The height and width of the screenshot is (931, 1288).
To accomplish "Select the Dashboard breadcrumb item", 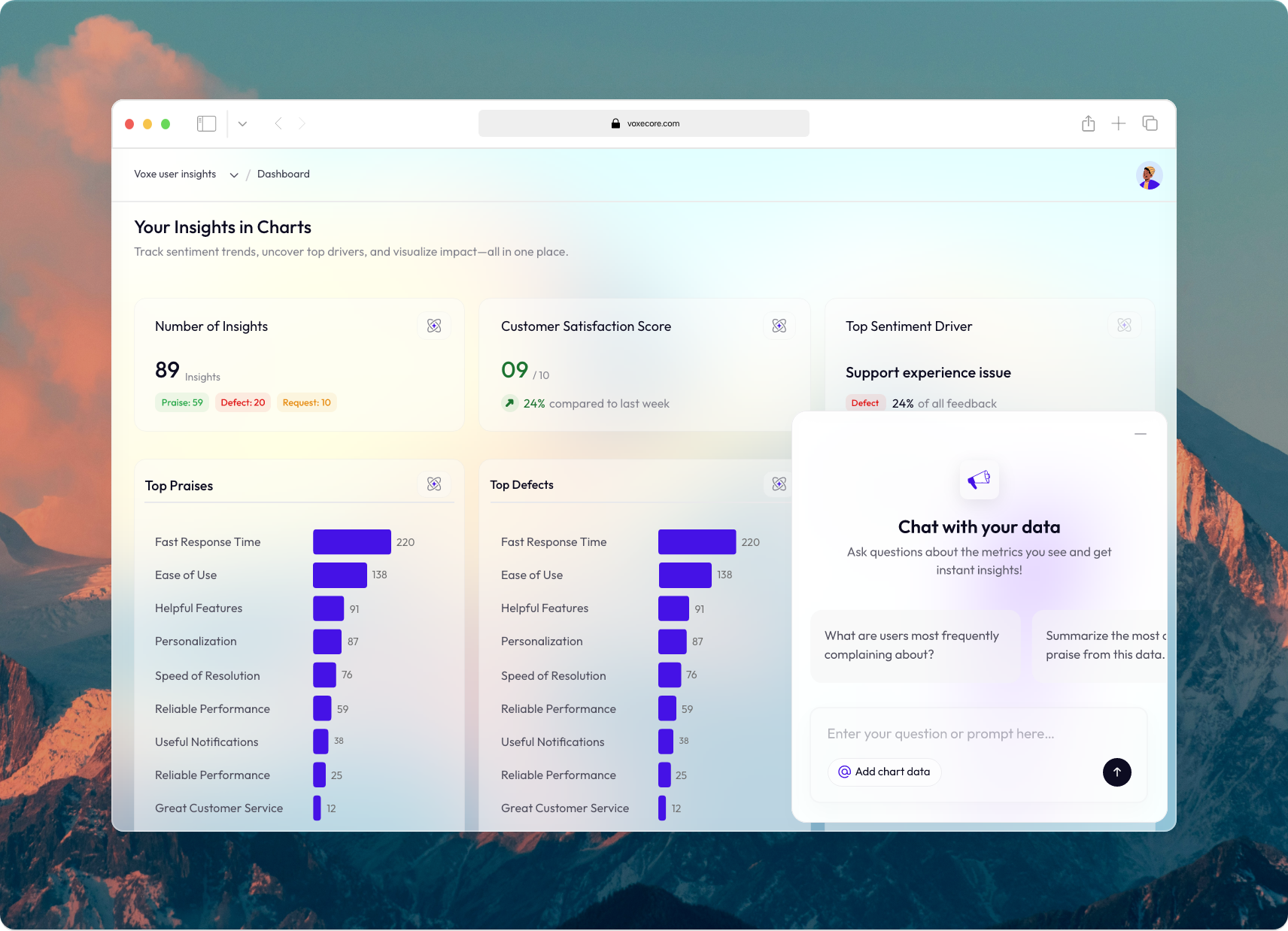I will 284,174.
